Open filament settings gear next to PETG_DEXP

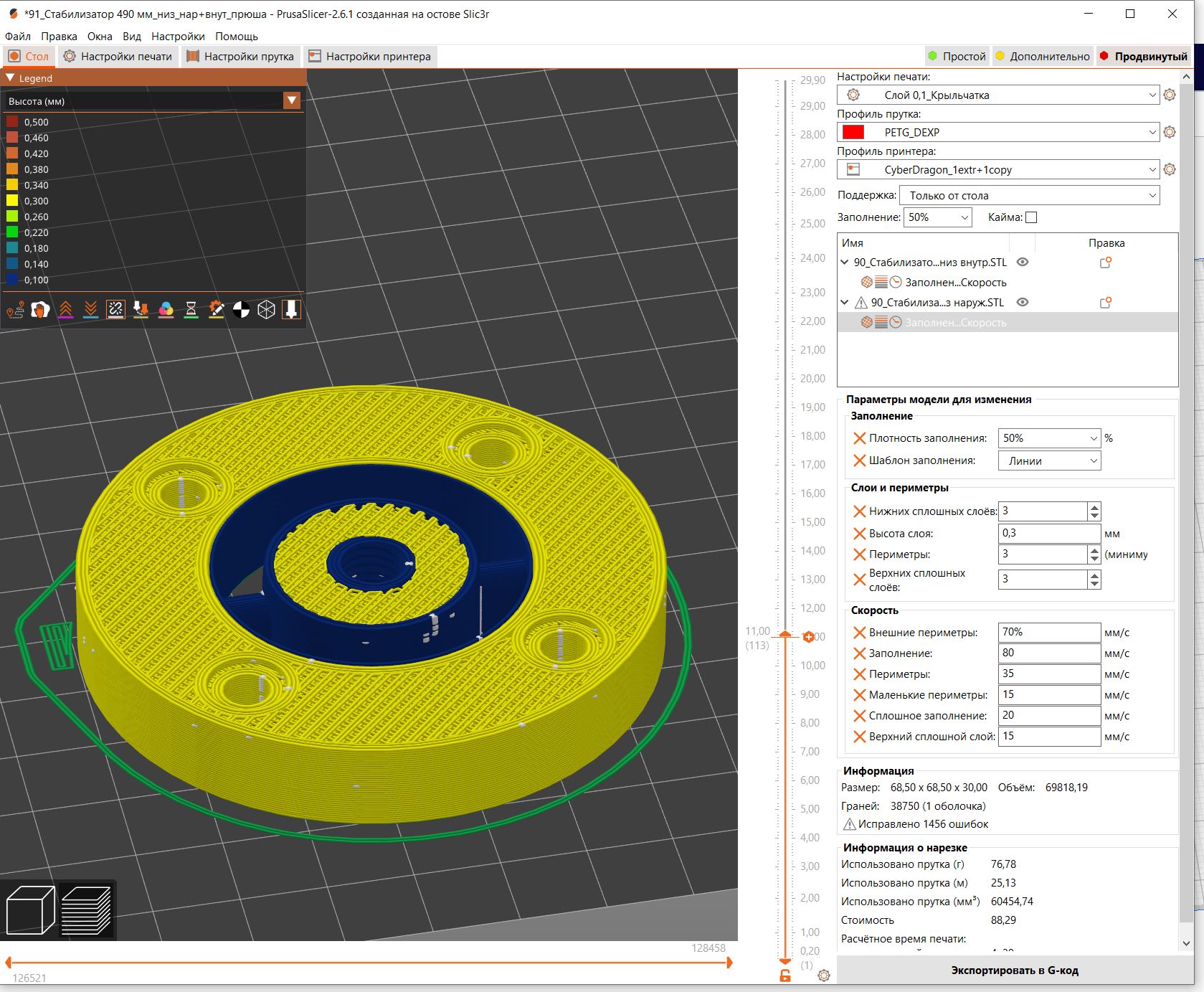click(1170, 132)
